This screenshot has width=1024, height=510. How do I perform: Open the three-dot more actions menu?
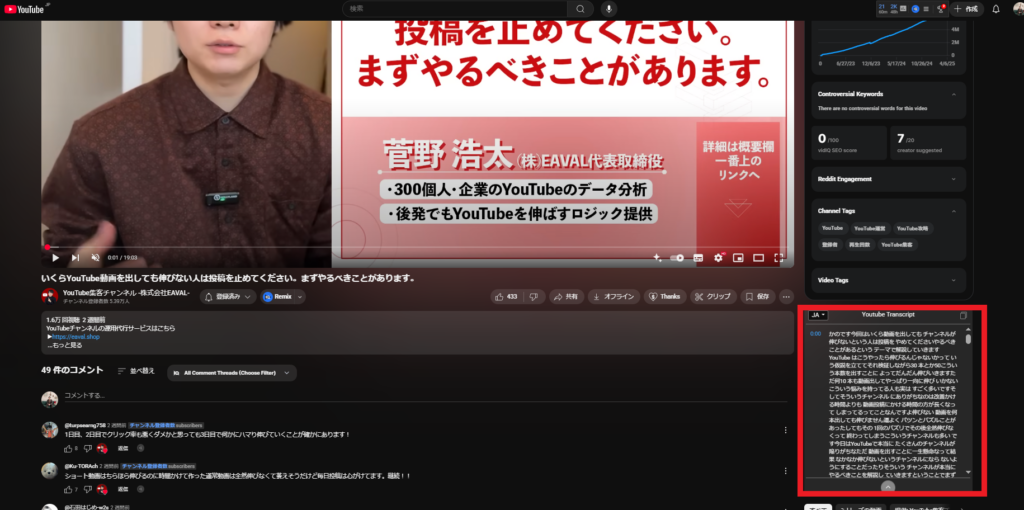pyautogui.click(x=786, y=296)
